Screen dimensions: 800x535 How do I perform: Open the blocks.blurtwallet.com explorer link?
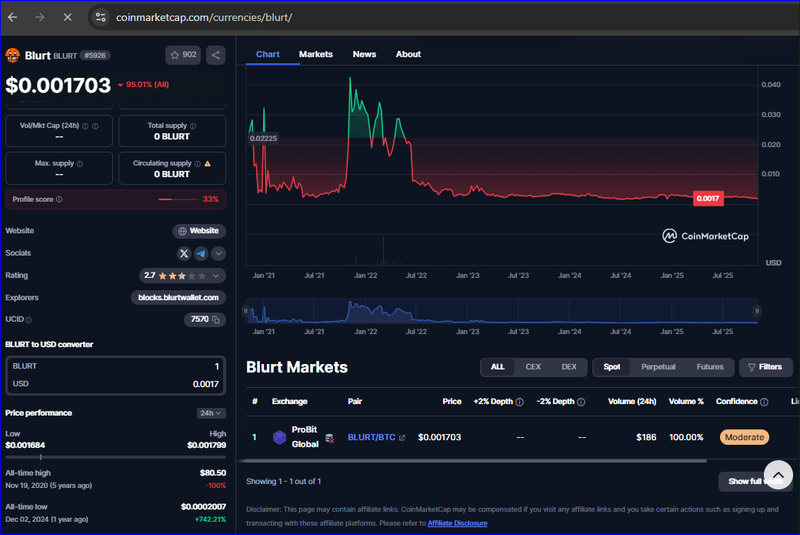[178, 297]
